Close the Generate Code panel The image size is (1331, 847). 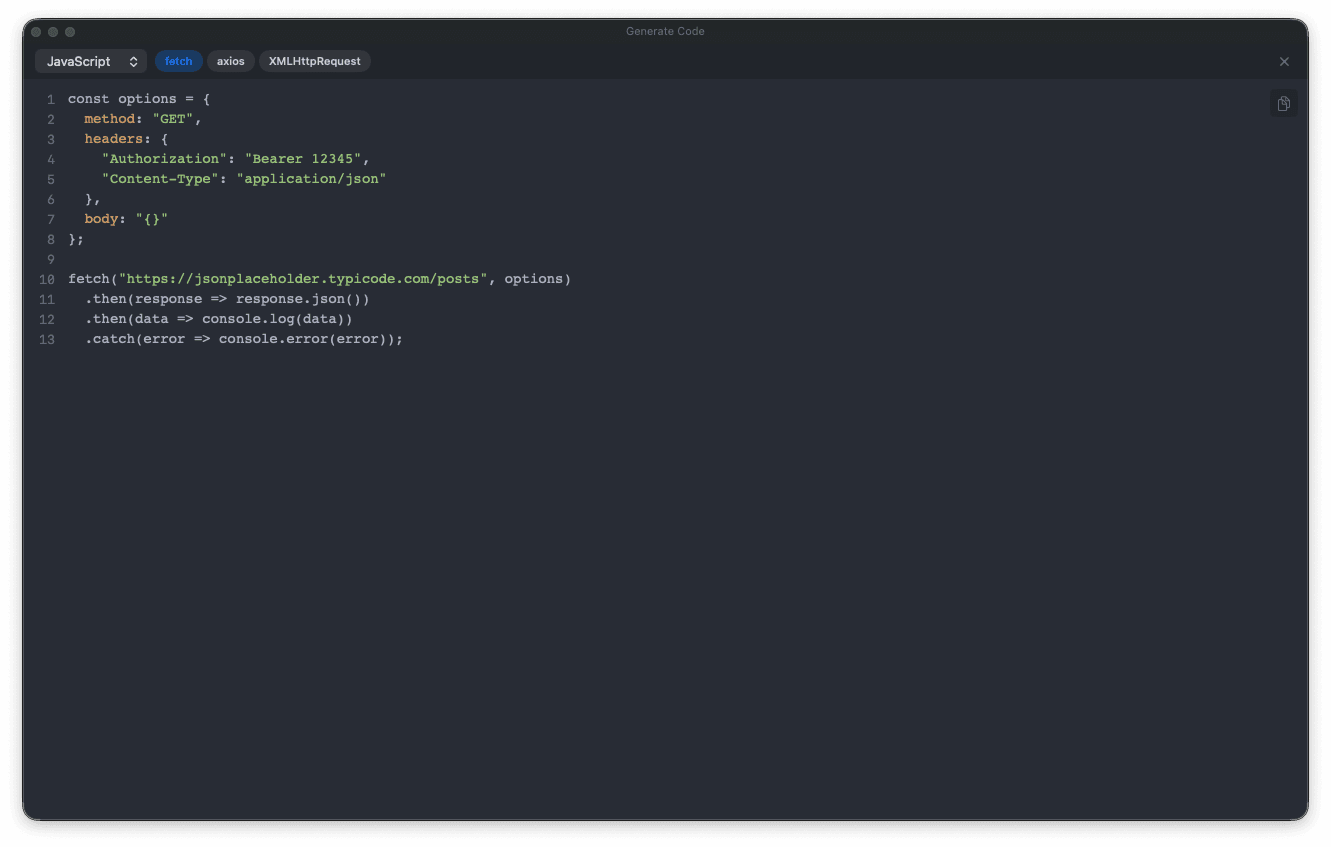[x=1284, y=62]
